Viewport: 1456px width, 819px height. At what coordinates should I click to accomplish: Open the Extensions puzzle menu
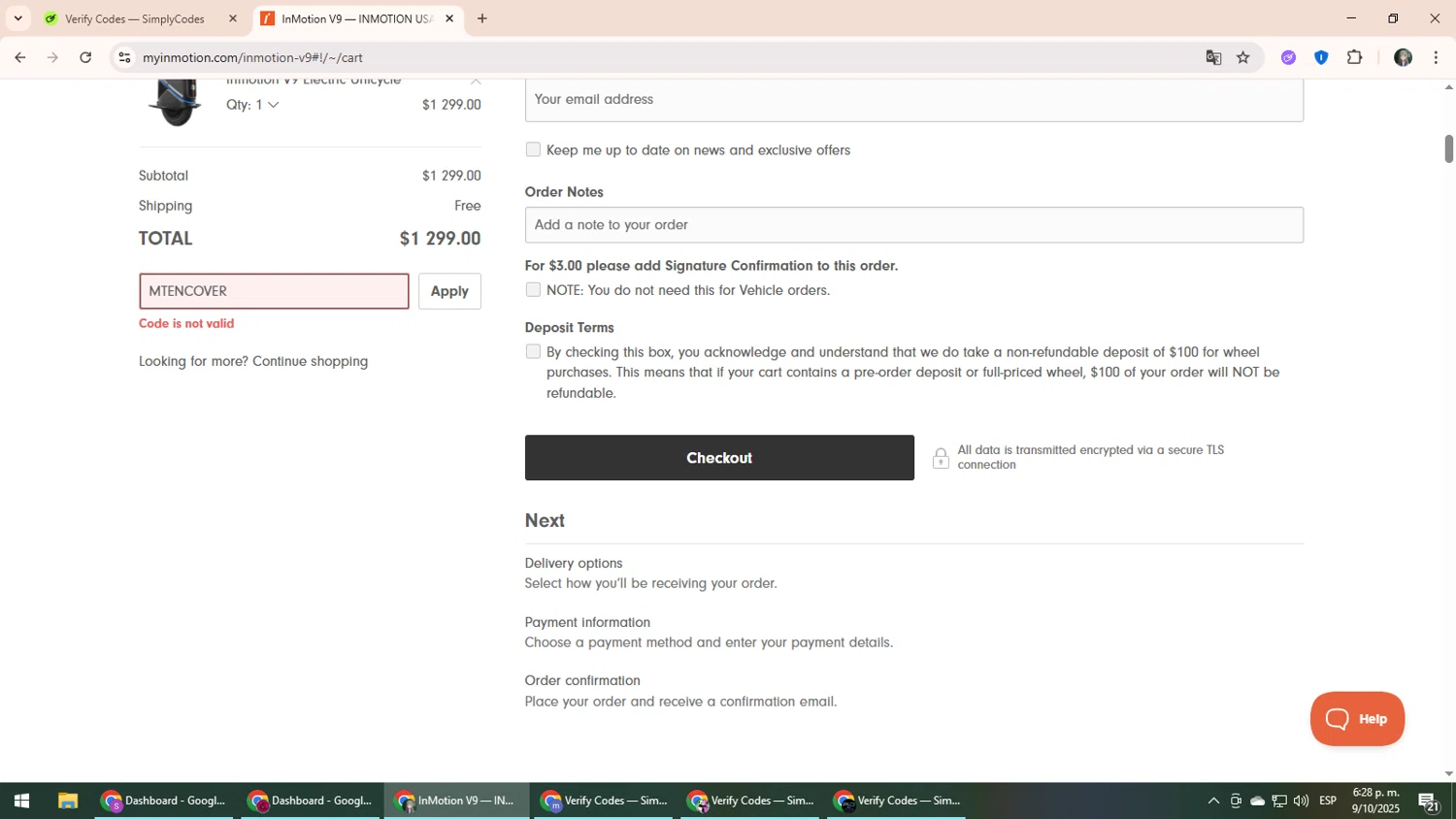(1355, 58)
